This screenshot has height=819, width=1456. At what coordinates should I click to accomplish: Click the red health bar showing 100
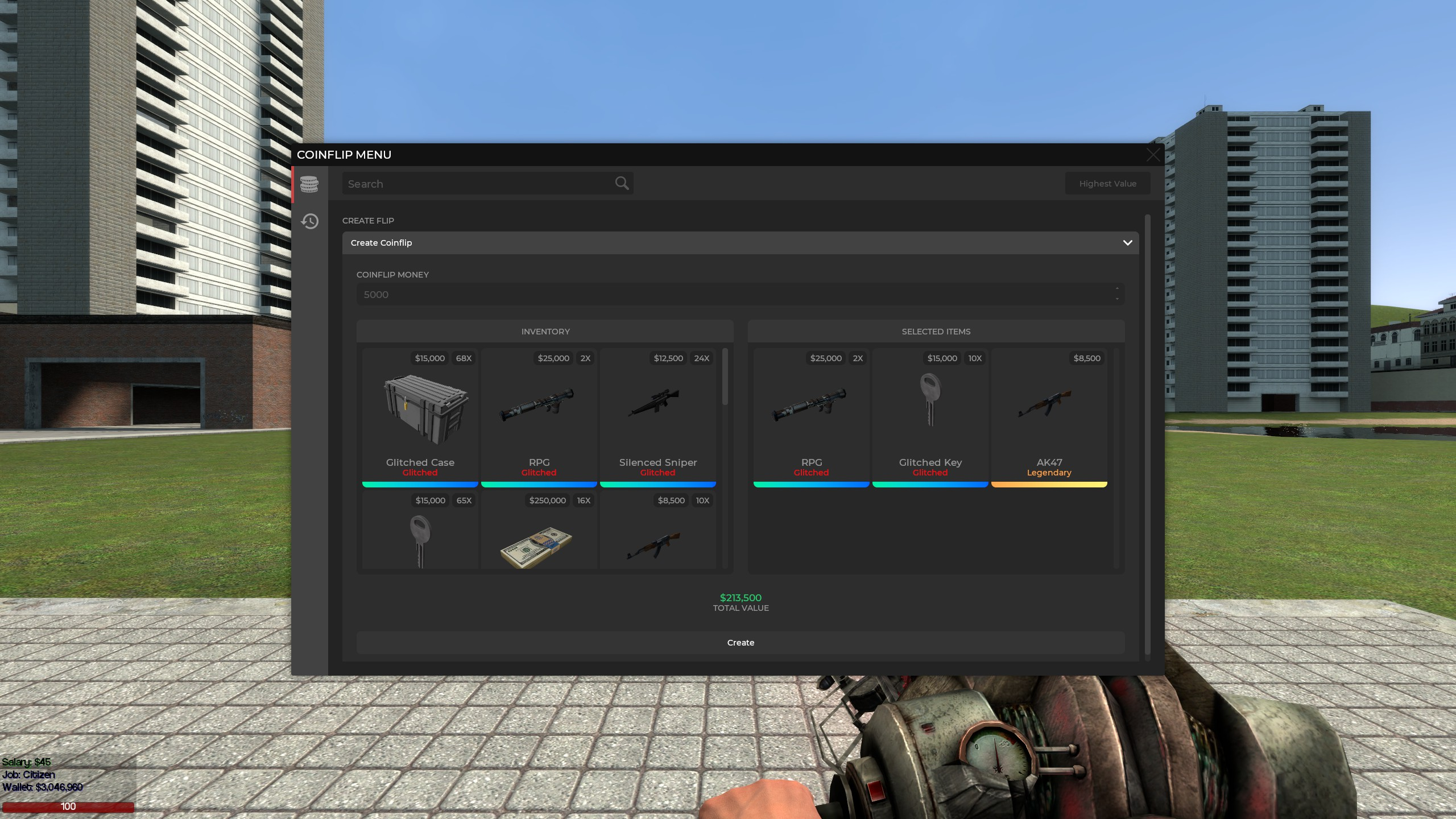68,806
